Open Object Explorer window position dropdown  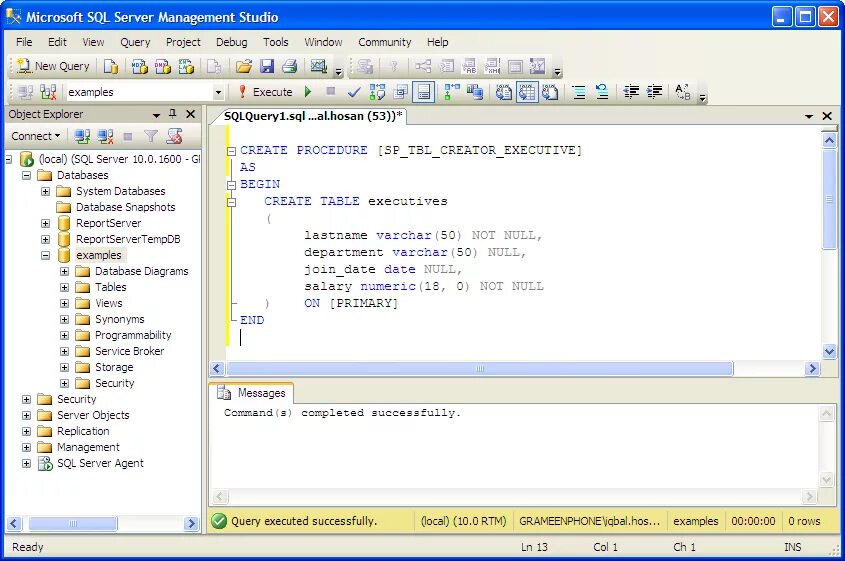[156, 115]
